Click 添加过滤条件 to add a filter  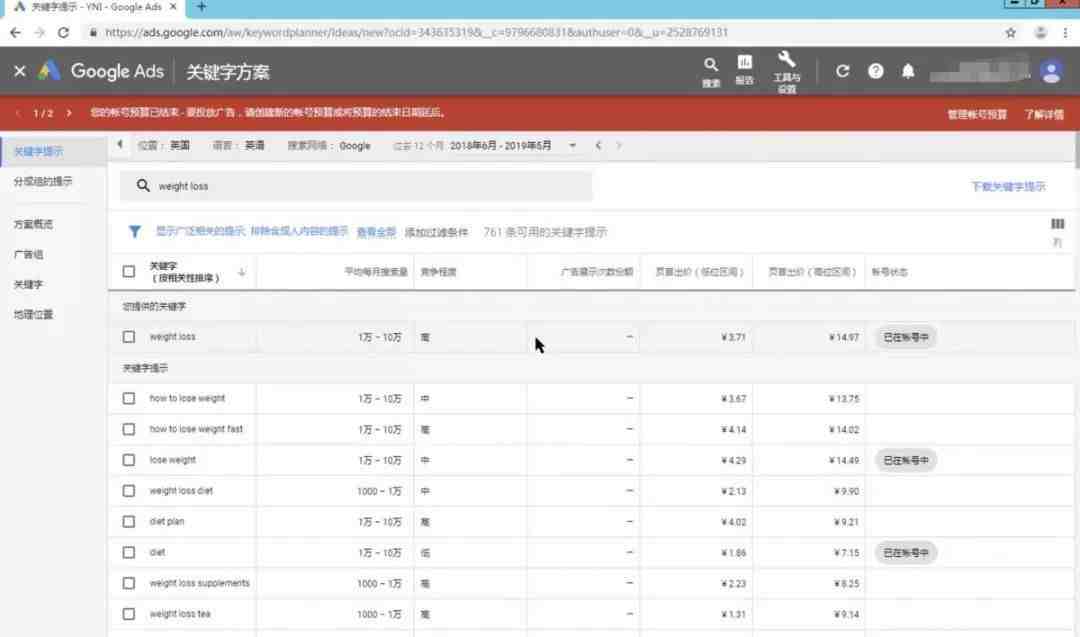coord(436,232)
